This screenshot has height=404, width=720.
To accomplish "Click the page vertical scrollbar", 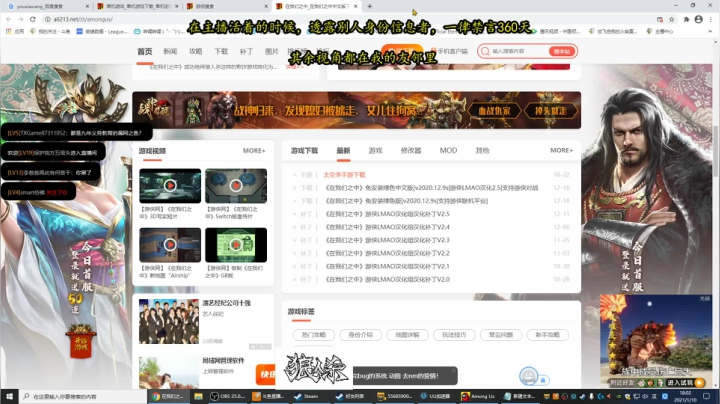I will 716,152.
